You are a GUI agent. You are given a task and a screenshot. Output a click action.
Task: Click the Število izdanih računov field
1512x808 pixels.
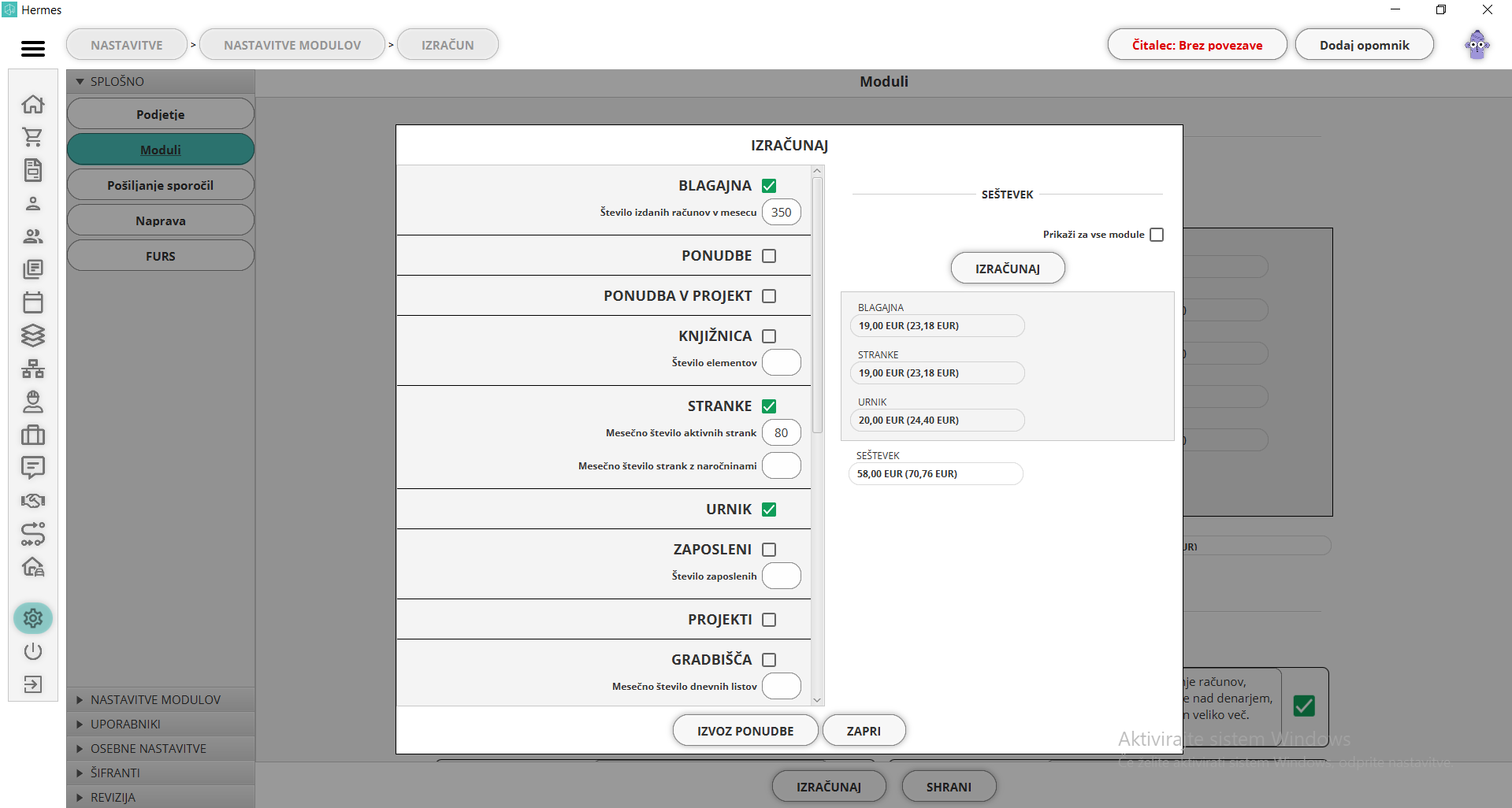(x=782, y=213)
